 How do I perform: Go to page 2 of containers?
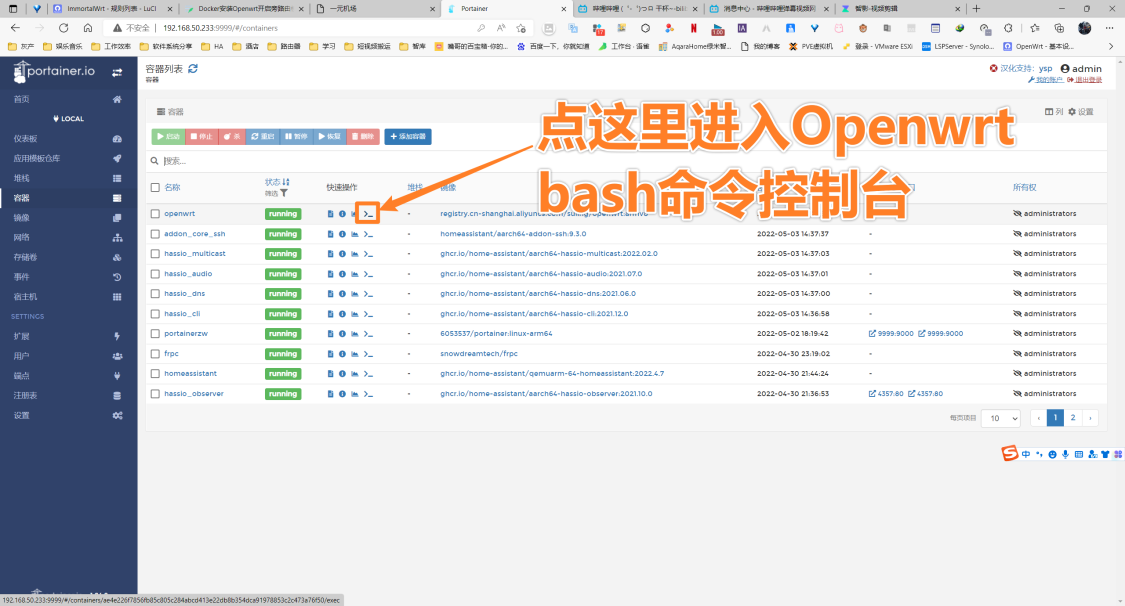pyautogui.click(x=1073, y=418)
